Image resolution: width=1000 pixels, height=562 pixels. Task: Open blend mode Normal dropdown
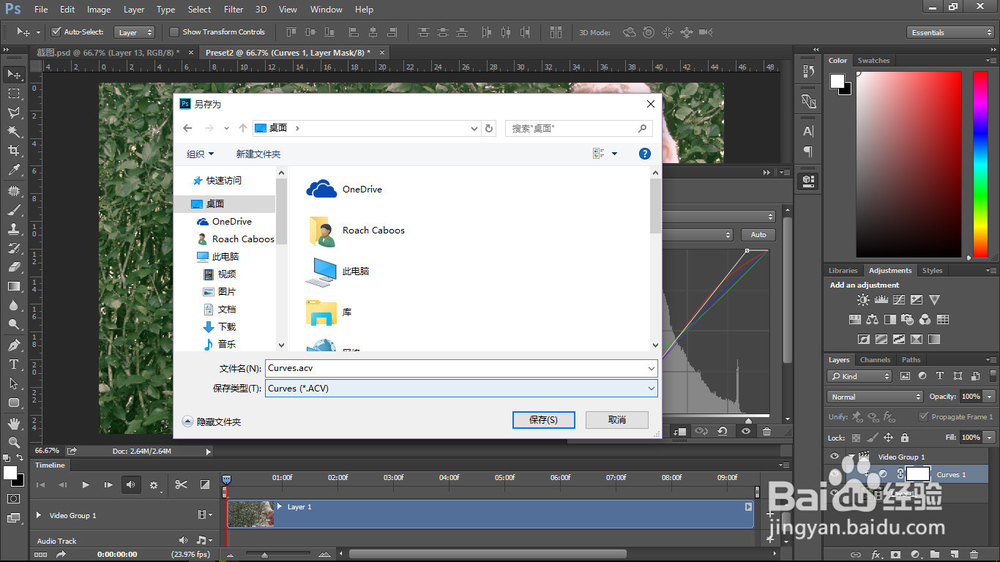pos(875,397)
